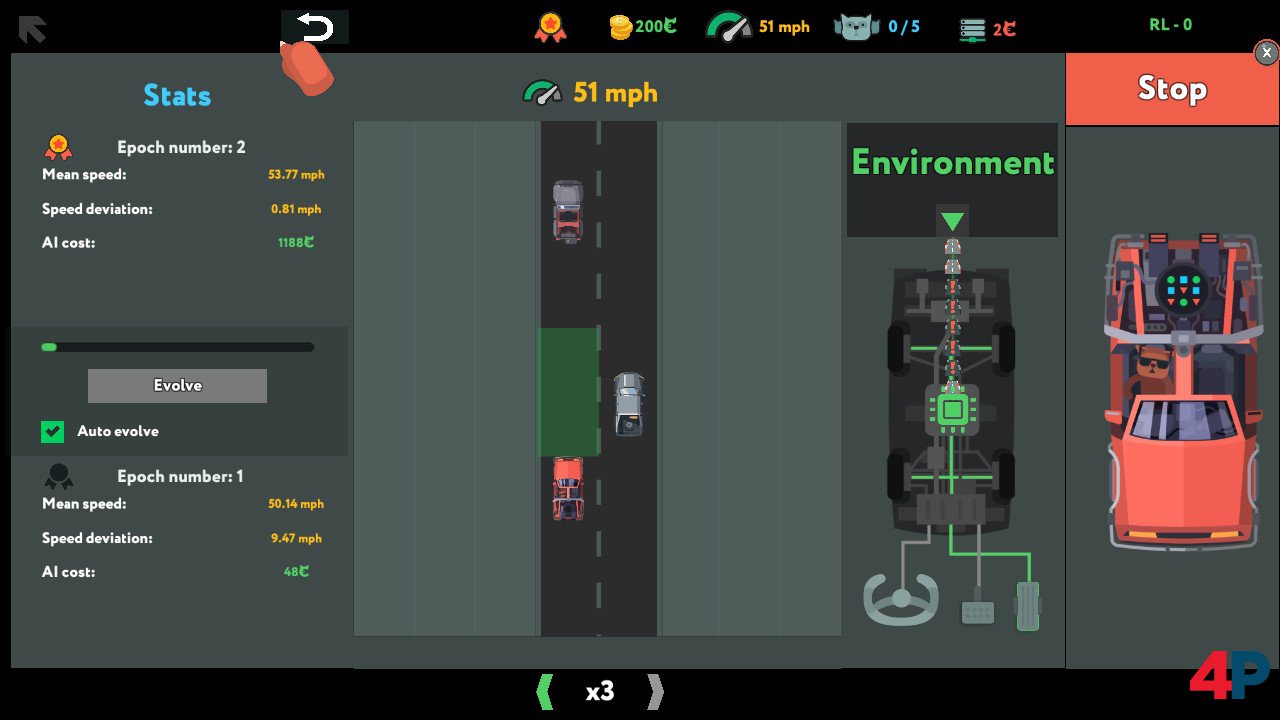1280x720 pixels.
Task: Decrease simulation speed with left green arrow
Action: coord(545,691)
